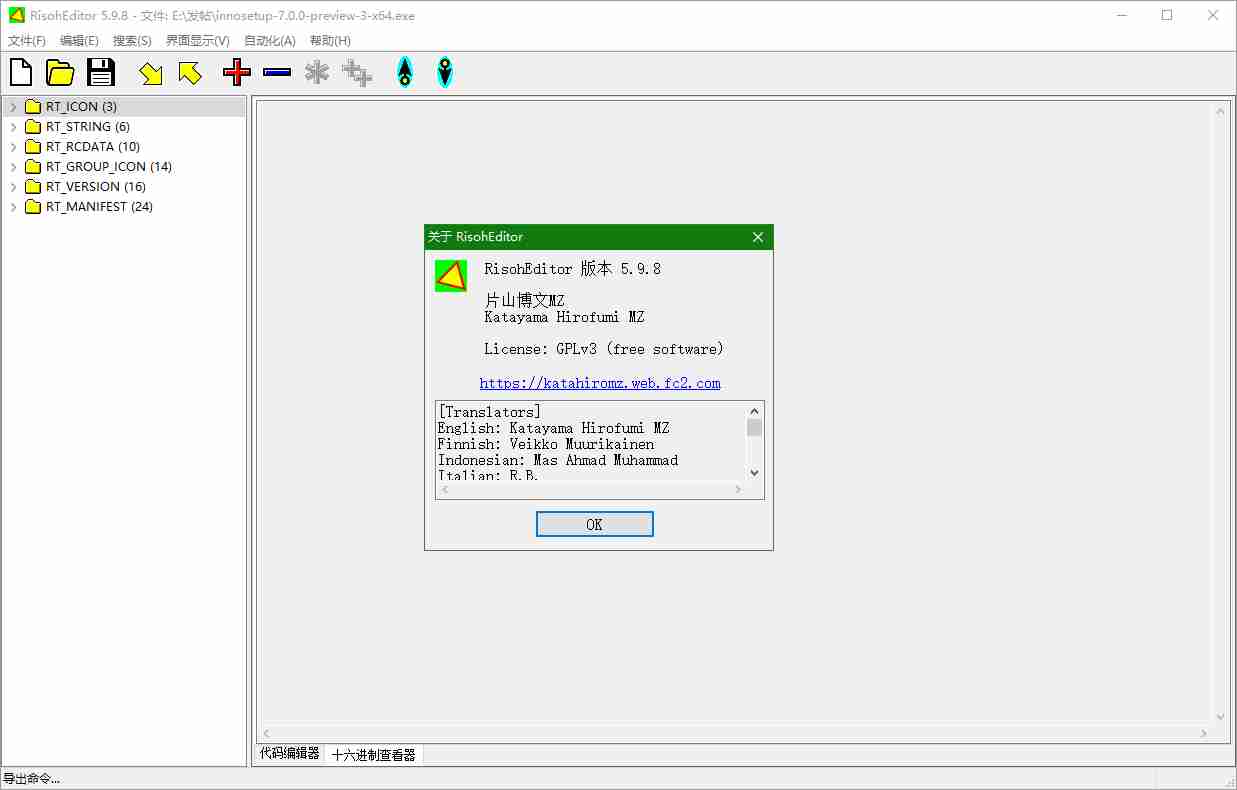Switch to the 代码编辑器 tab
The width and height of the screenshot is (1237, 790).
(x=290, y=754)
